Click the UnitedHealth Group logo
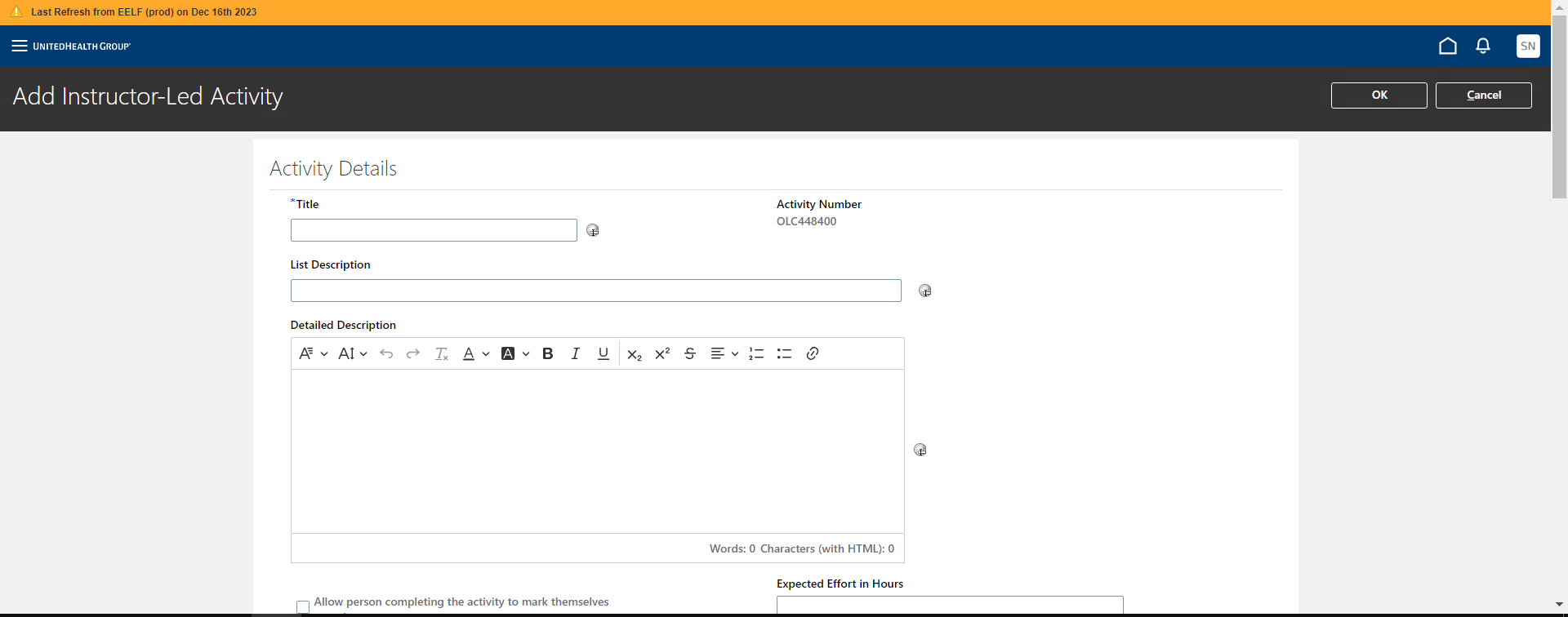 (x=82, y=47)
